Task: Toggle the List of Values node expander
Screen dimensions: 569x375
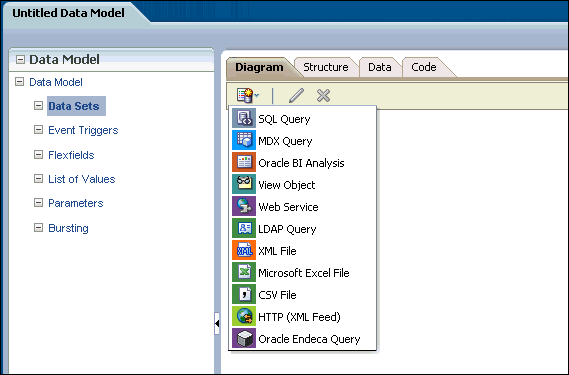Action: 38,178
